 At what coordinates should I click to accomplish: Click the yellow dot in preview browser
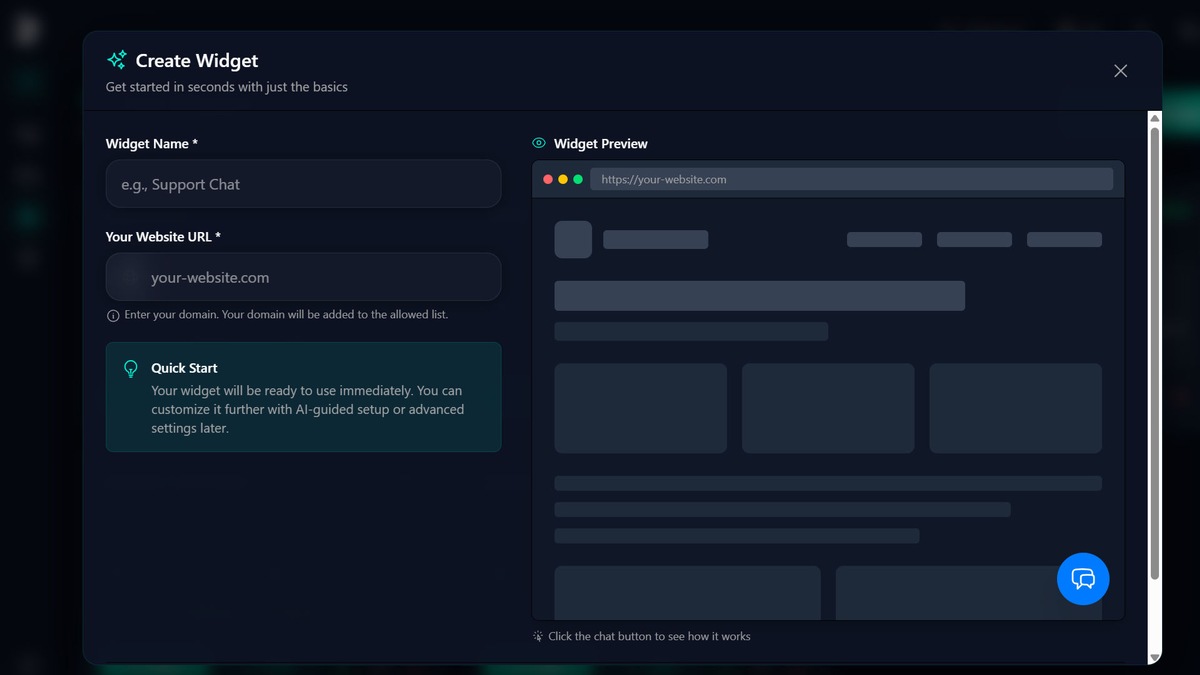tap(563, 180)
